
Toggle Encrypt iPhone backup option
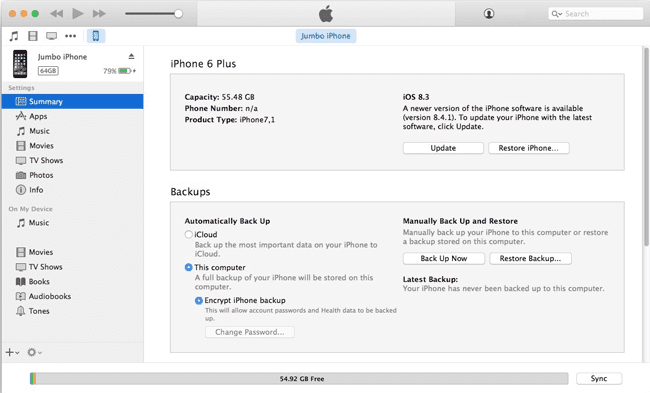[199, 301]
